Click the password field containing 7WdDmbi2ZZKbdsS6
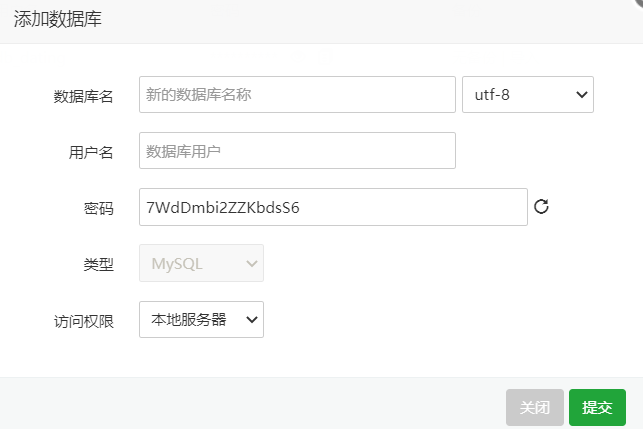Viewport: 643px width, 429px height. tap(333, 207)
